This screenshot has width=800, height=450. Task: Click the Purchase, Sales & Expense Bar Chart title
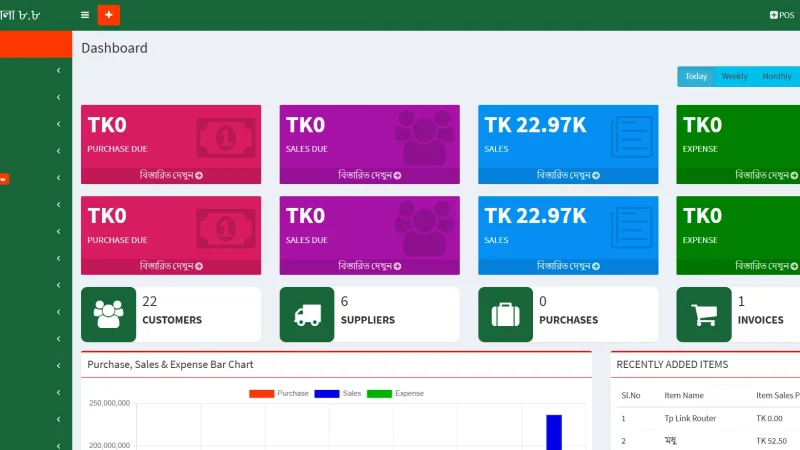tap(170, 365)
